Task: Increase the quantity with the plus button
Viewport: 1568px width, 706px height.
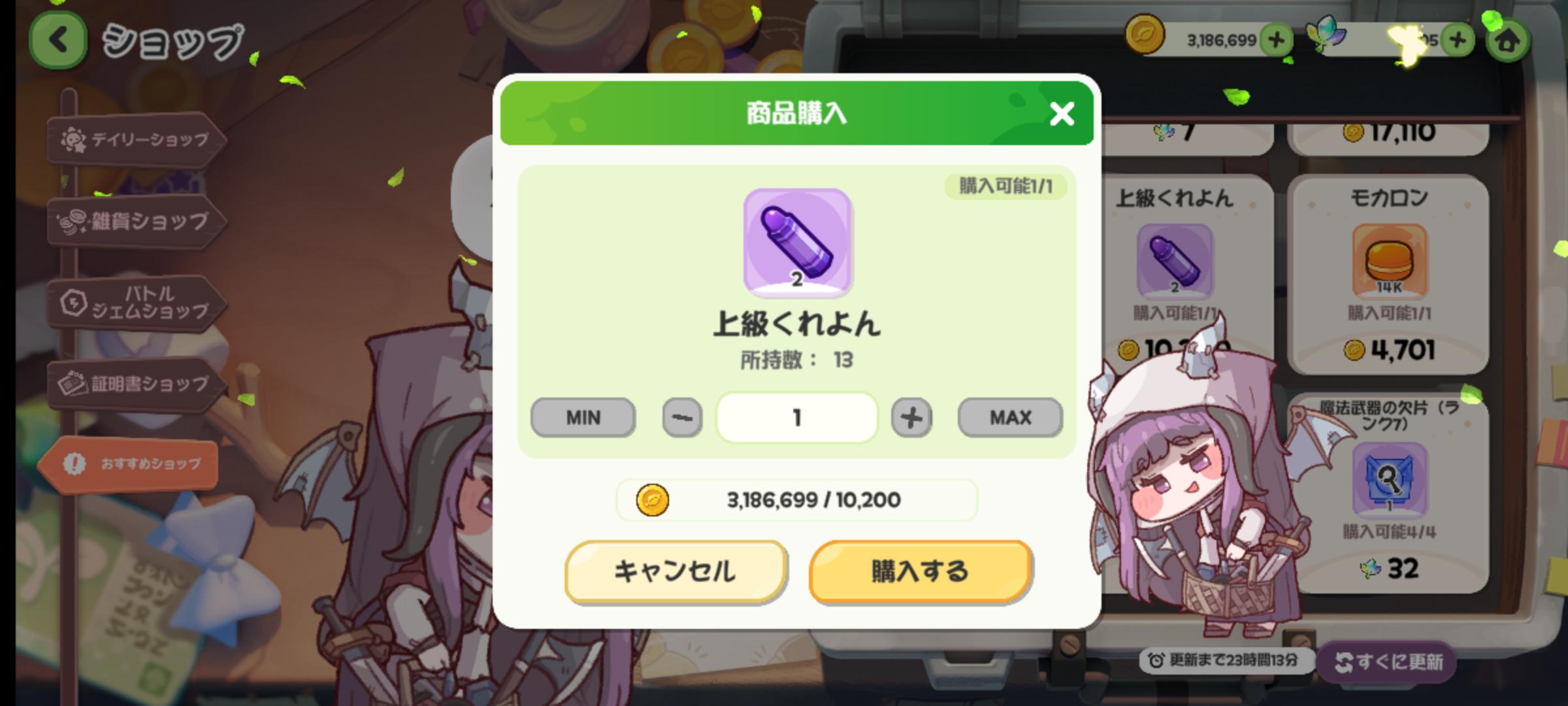Action: (911, 417)
